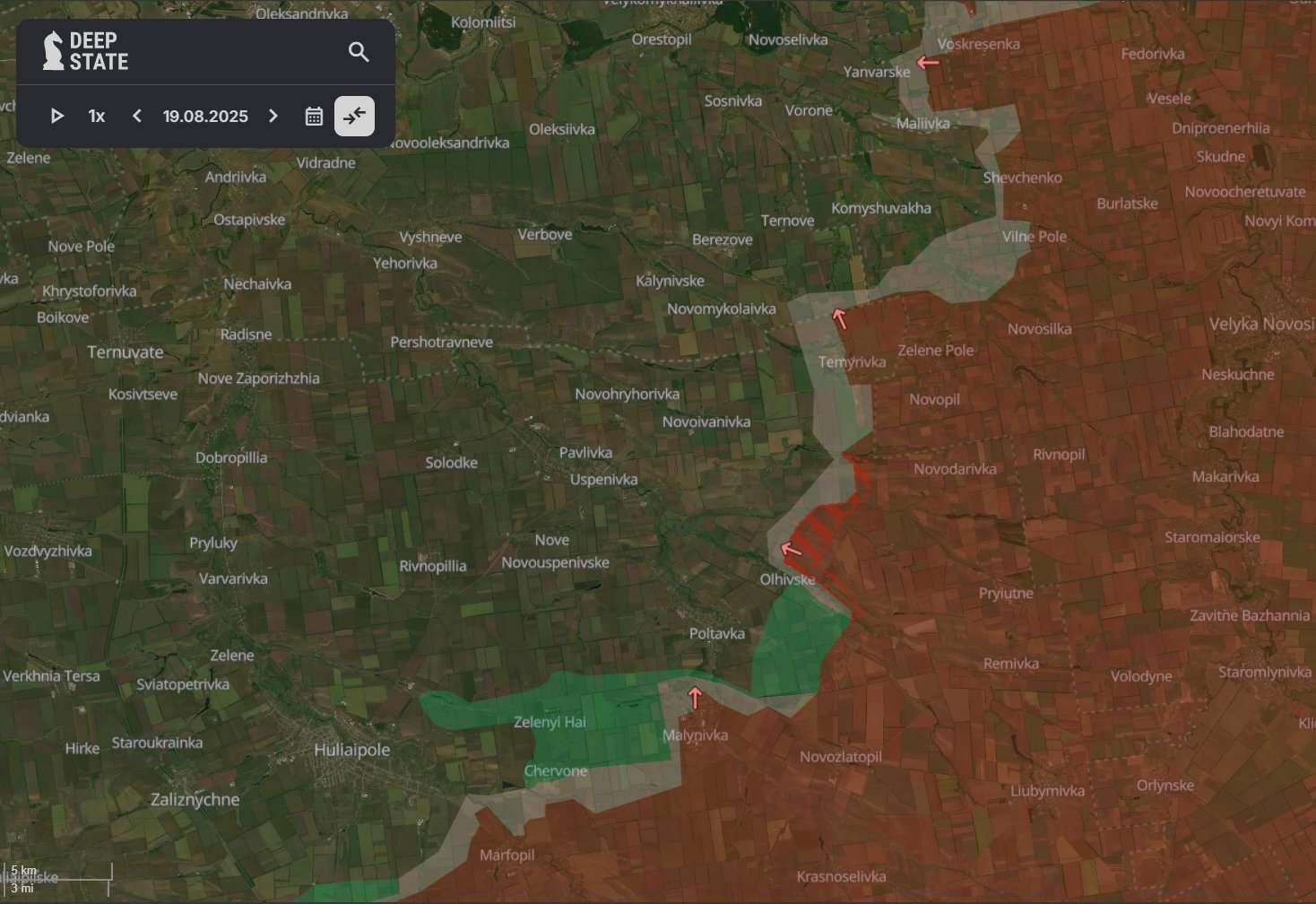The height and width of the screenshot is (904, 1316).
Task: Click the Solodke label
Action: (452, 463)
